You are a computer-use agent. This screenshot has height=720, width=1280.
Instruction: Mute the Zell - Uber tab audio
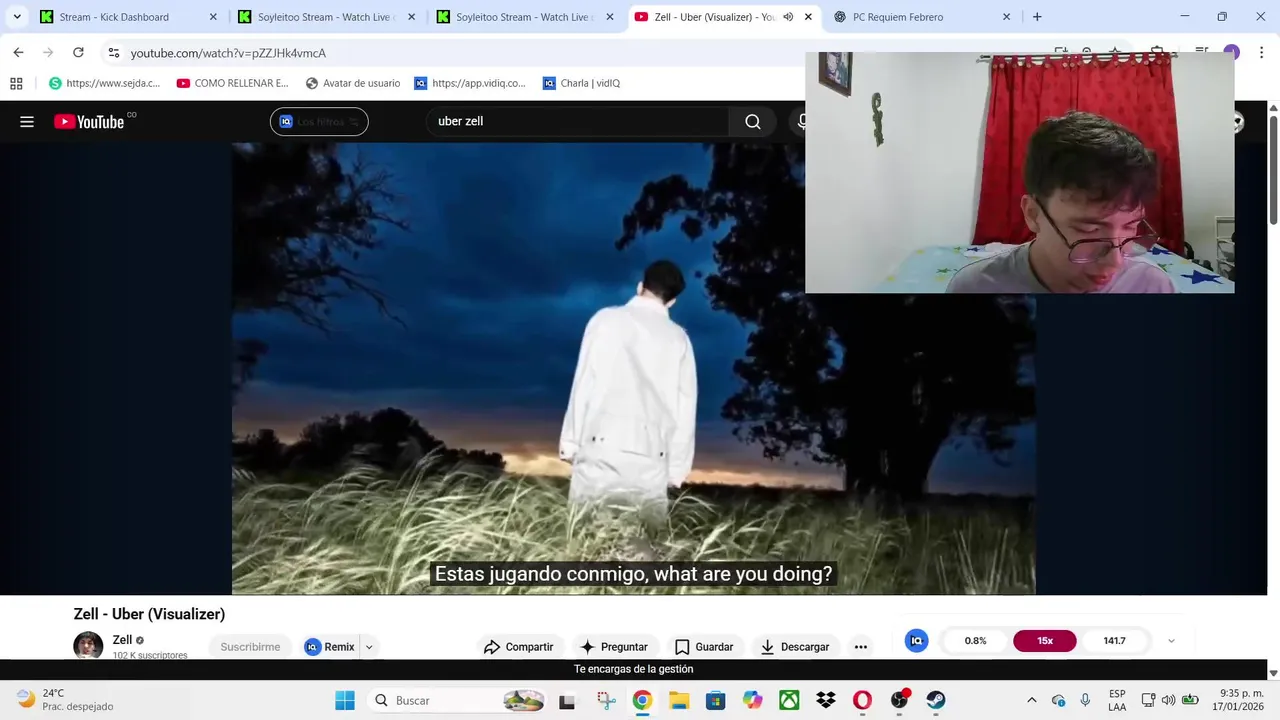788,17
